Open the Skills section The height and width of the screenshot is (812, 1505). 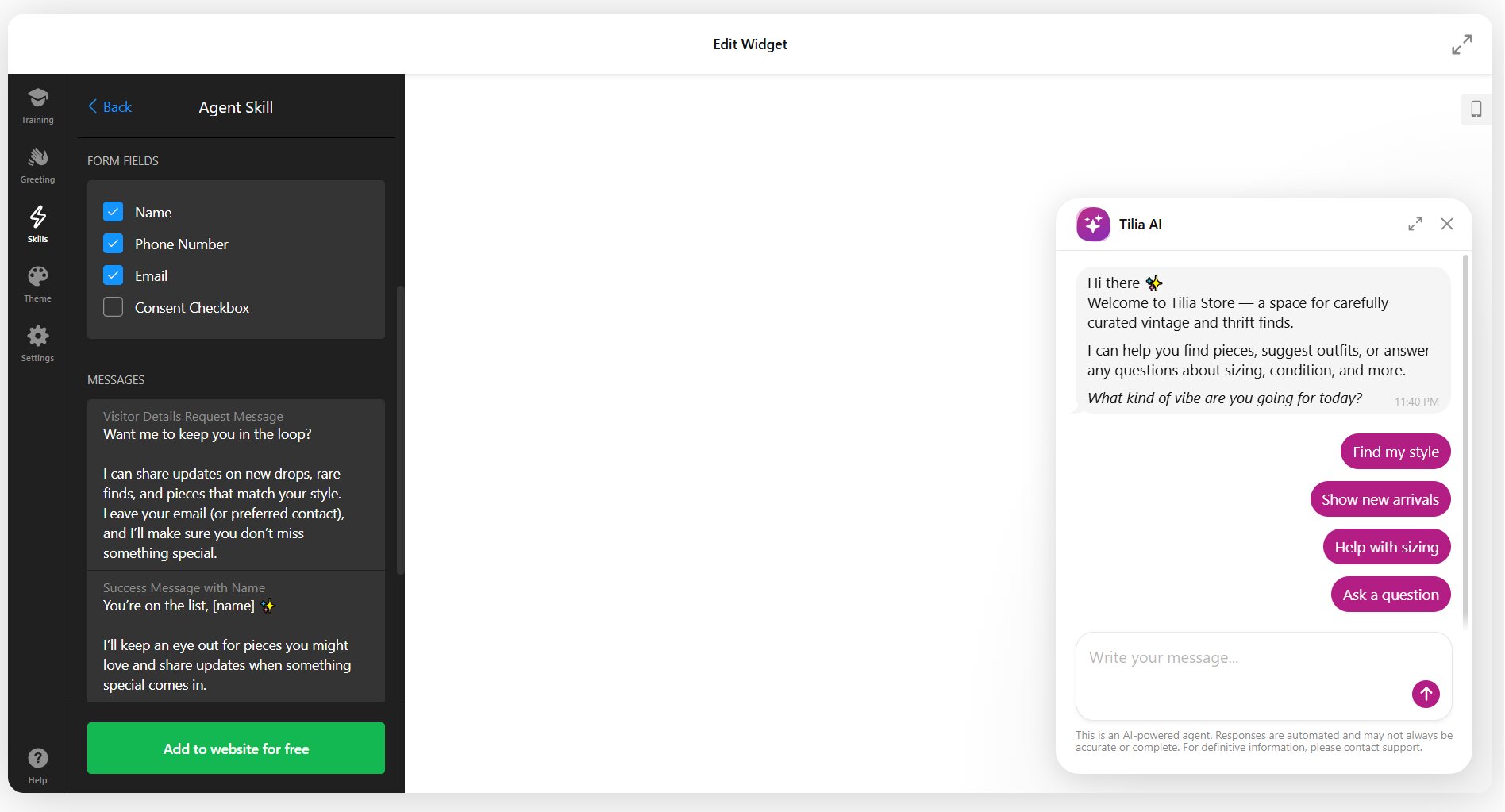coord(37,223)
